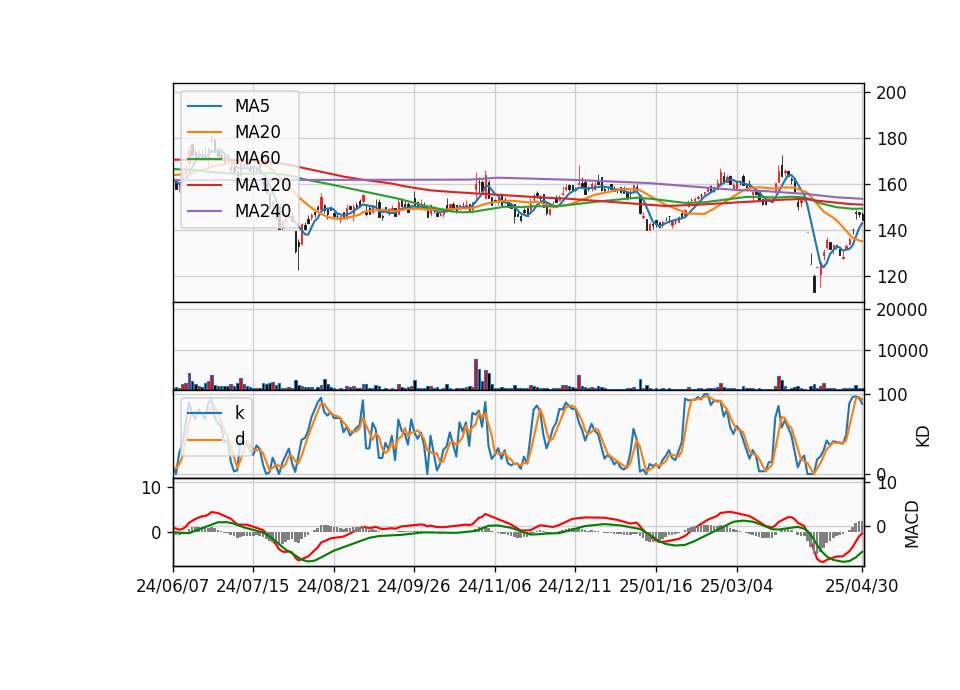This screenshot has height=690, width=960.
Task: Click the 10000 volume axis tick label
Action: click(902, 351)
